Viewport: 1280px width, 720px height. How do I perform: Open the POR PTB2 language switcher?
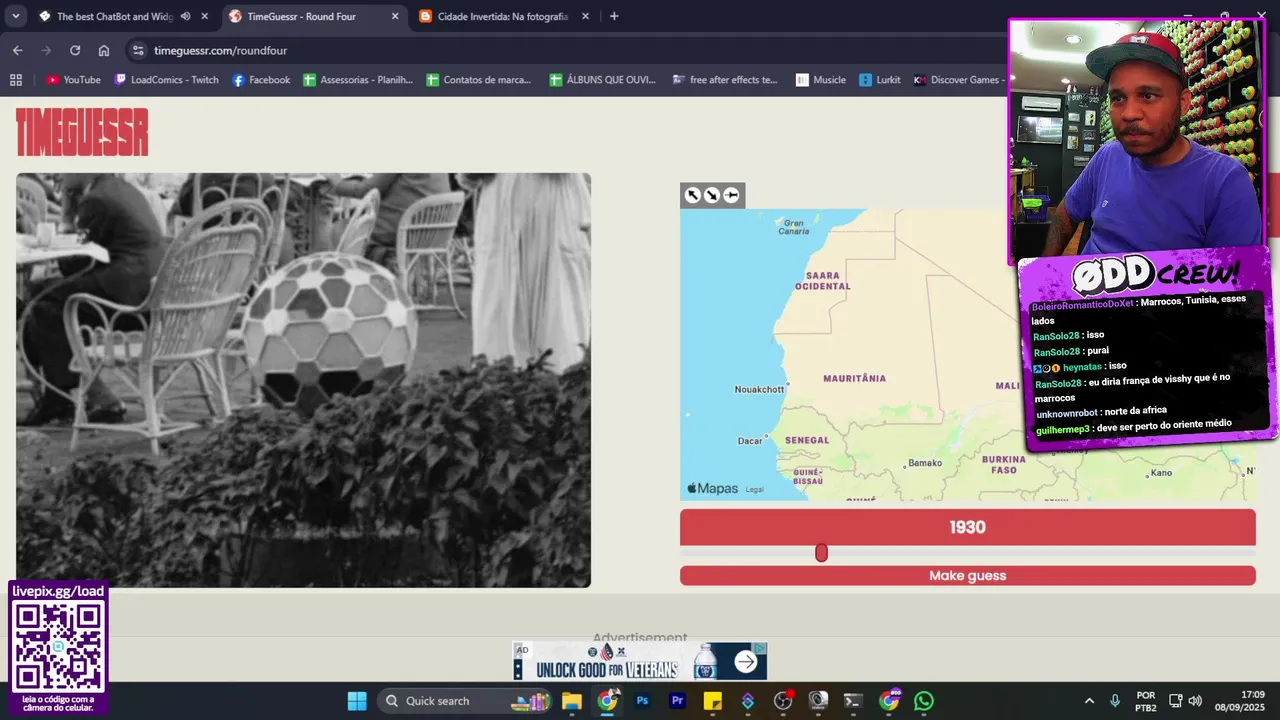(1146, 701)
